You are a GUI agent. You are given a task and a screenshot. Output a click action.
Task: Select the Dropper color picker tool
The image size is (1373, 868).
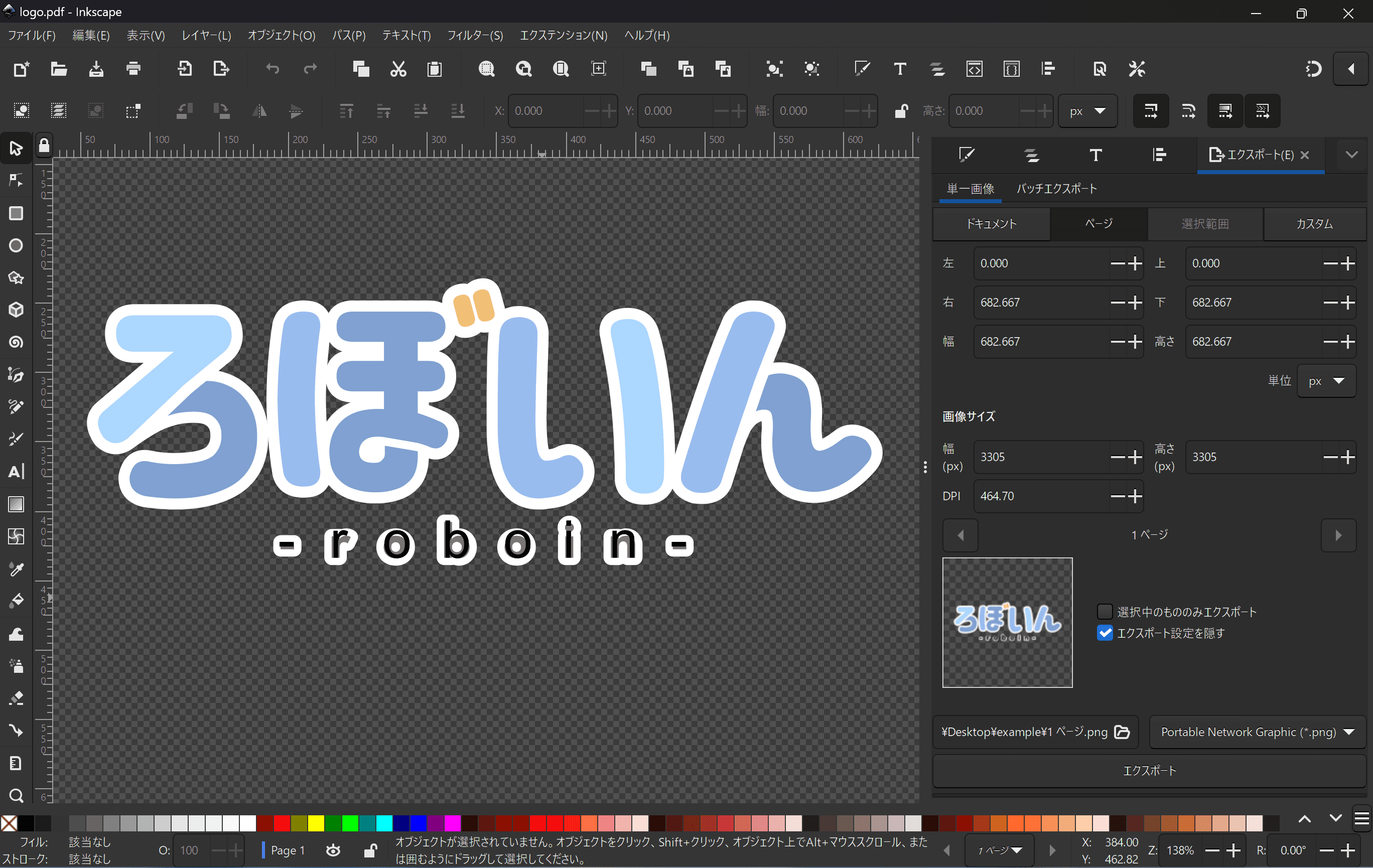click(x=16, y=569)
